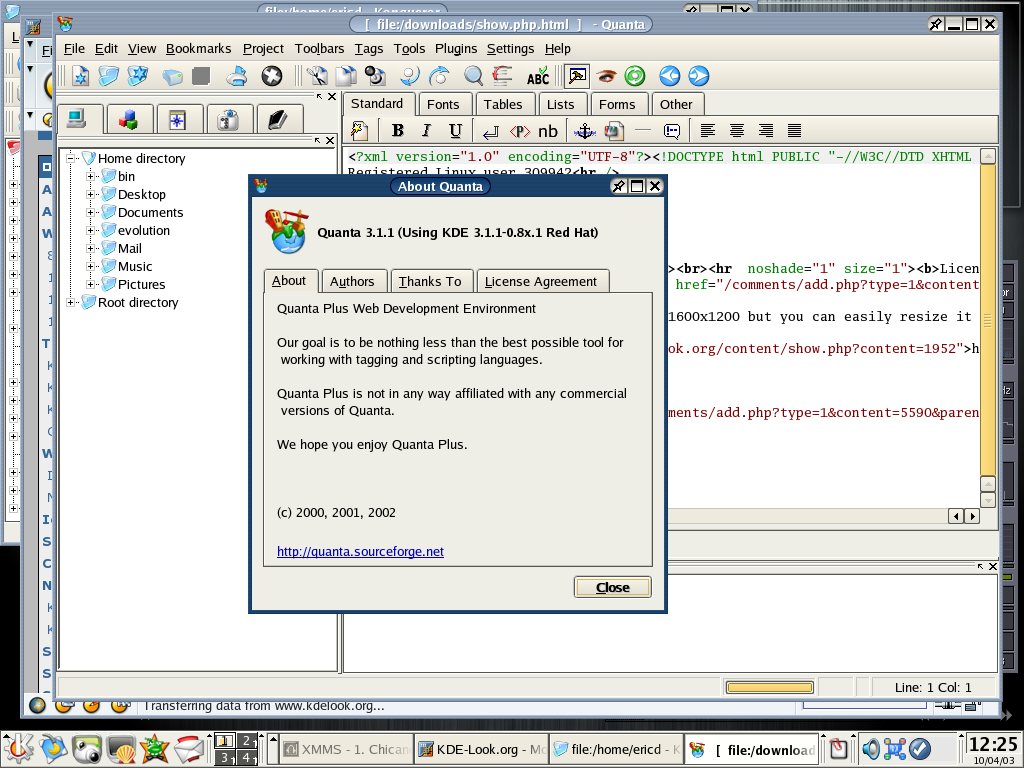Select the Pictures folder label in tree
This screenshot has width=1024, height=768.
pyautogui.click(x=142, y=284)
